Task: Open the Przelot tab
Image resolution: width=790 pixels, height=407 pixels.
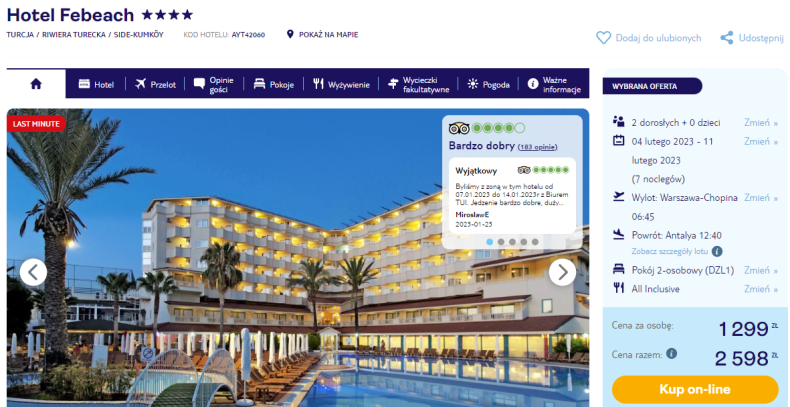Action: point(155,85)
